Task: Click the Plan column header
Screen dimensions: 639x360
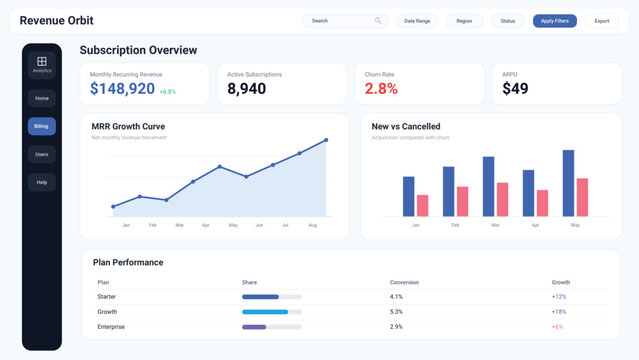Action: pyautogui.click(x=103, y=282)
